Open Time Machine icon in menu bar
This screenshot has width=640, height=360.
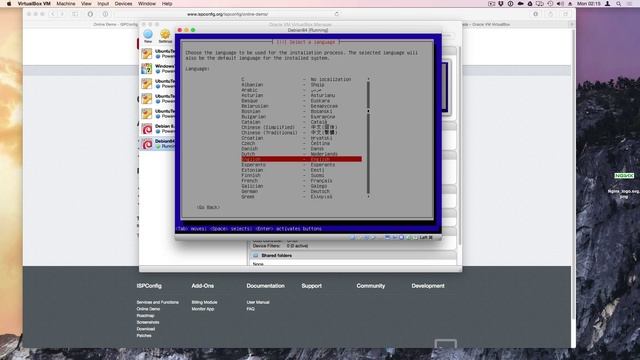click(550, 4)
